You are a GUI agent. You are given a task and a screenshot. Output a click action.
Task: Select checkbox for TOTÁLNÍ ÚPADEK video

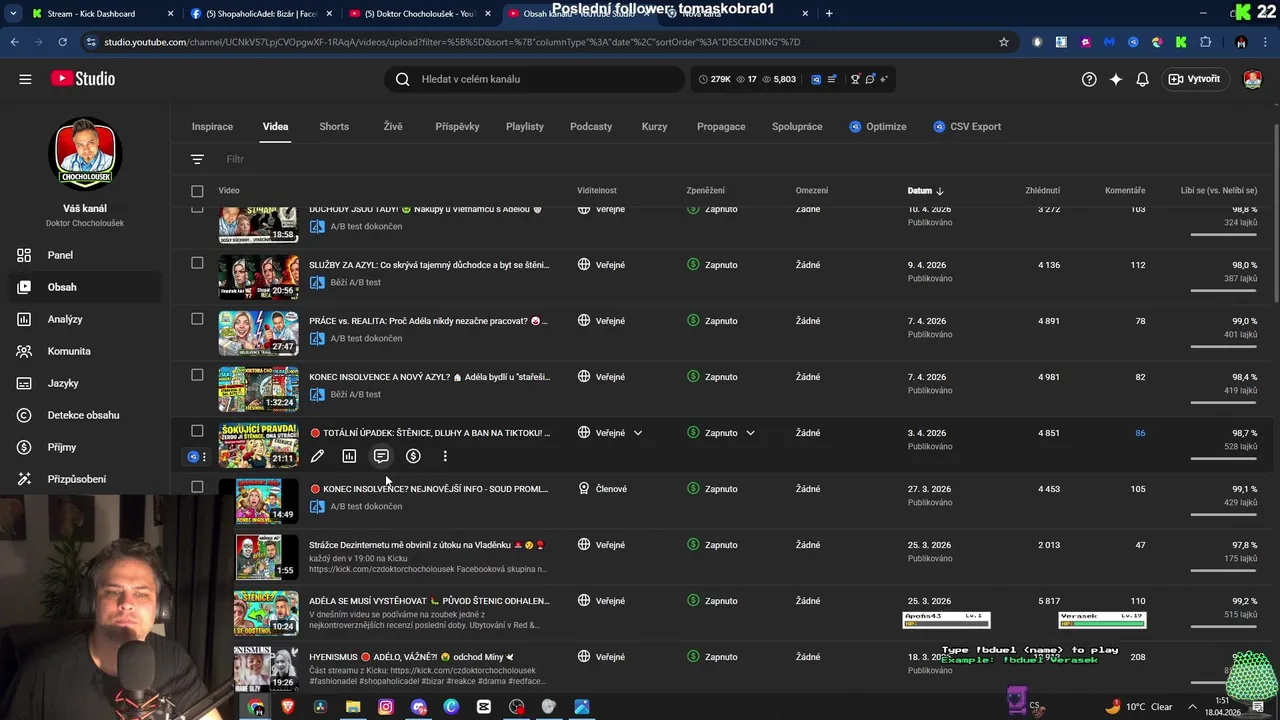point(197,431)
